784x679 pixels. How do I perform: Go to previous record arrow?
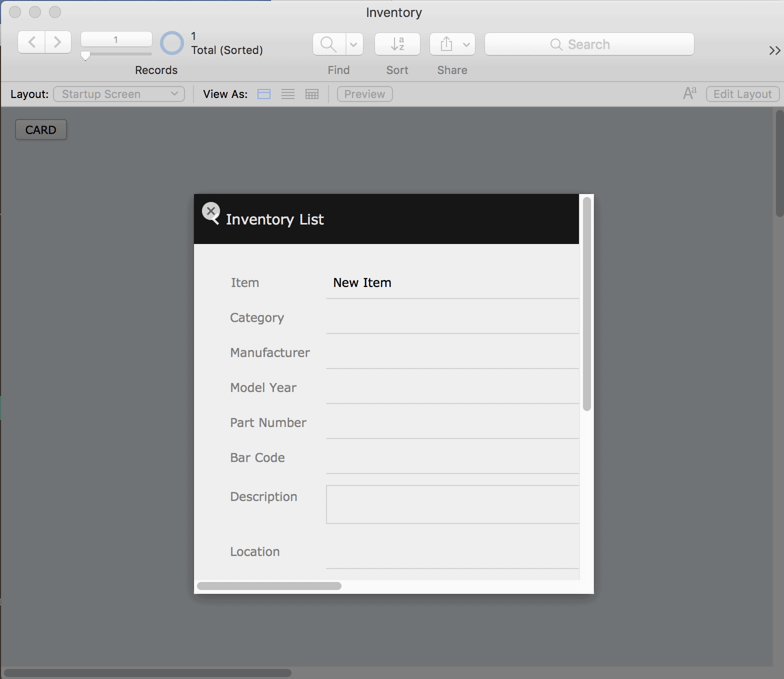32,42
